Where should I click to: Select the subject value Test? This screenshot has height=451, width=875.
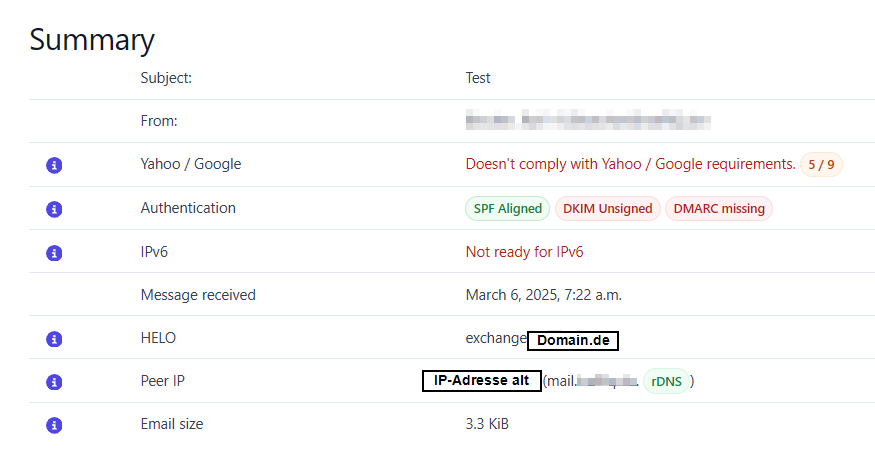click(x=478, y=78)
